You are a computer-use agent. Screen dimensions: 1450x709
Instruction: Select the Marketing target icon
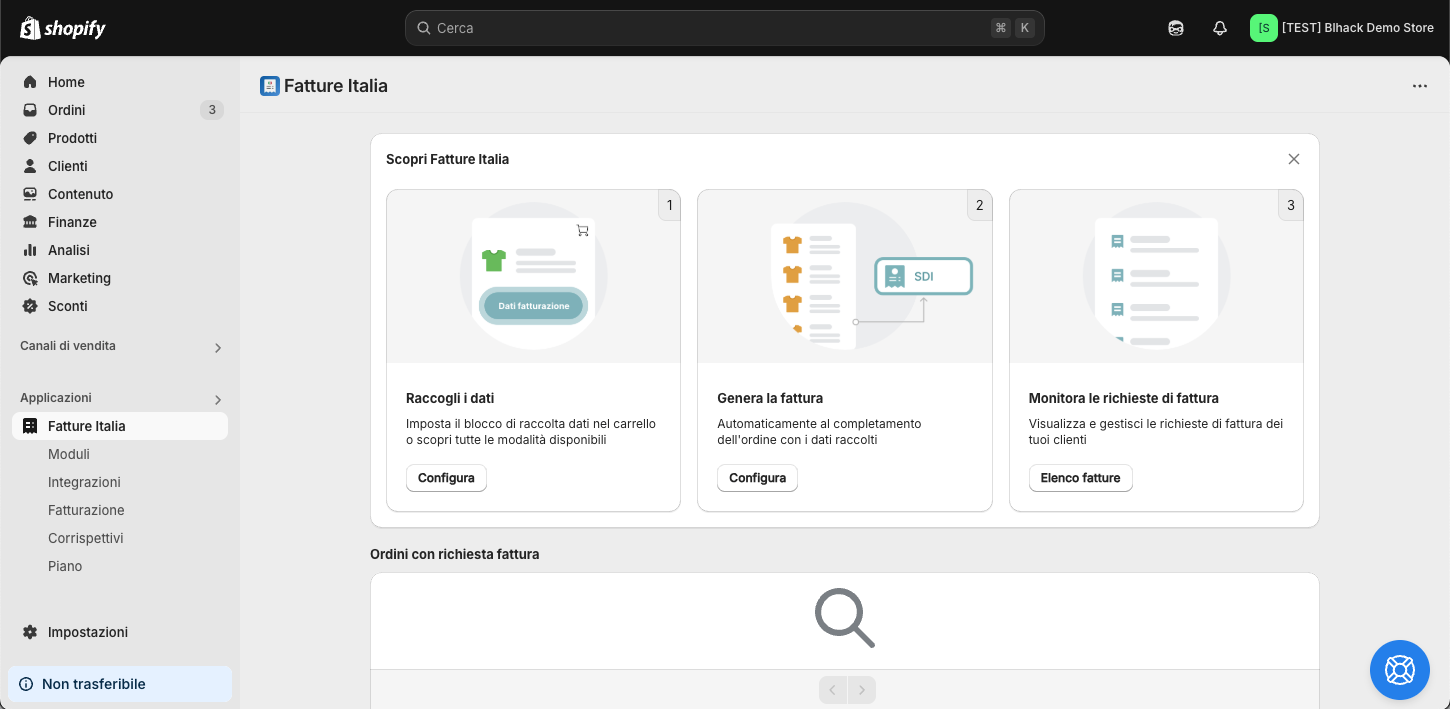[x=30, y=278]
